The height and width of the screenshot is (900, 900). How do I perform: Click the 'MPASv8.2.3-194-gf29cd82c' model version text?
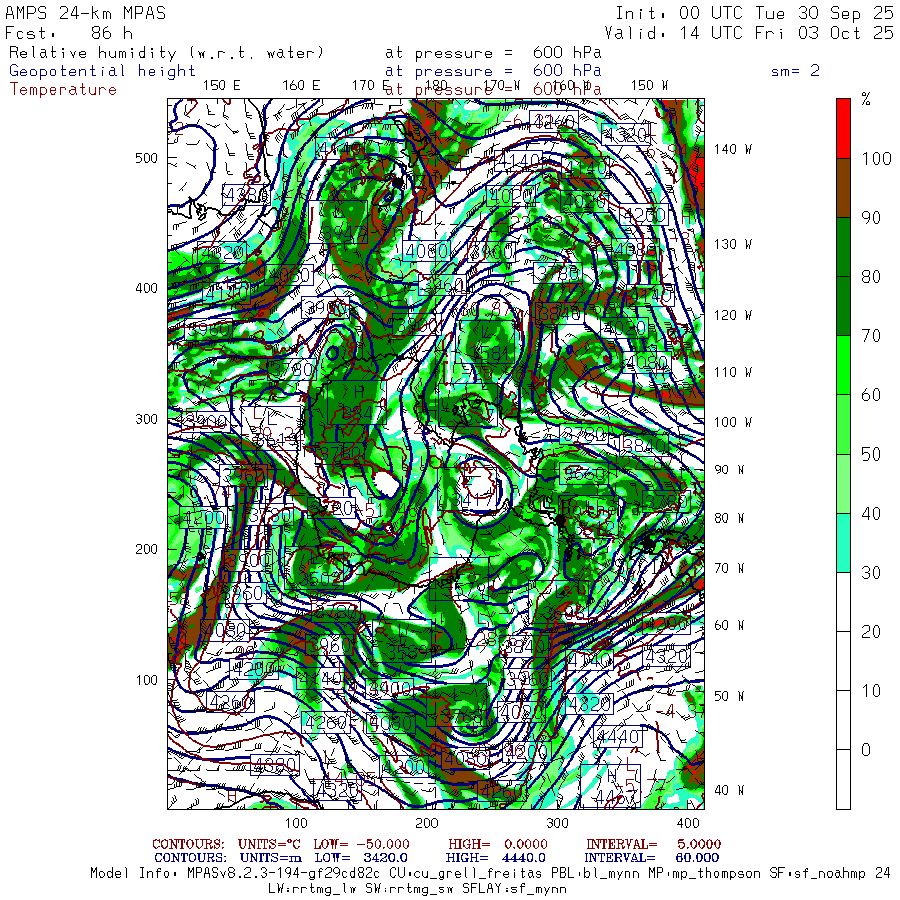(x=284, y=874)
